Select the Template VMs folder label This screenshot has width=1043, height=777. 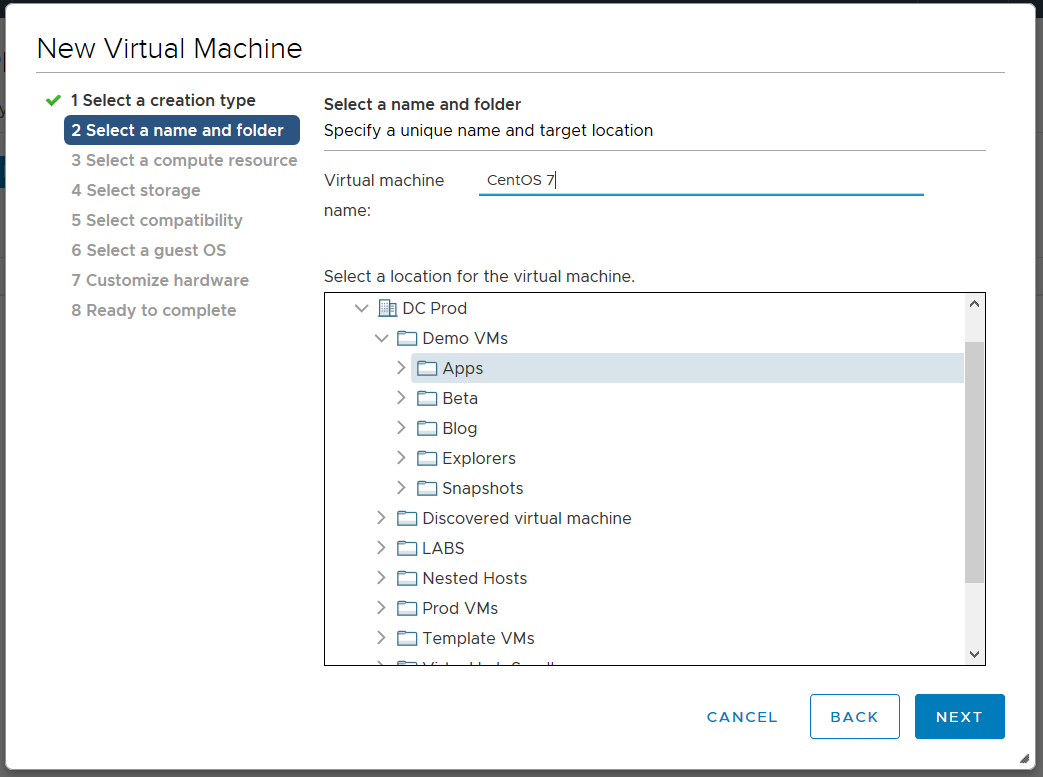click(x=478, y=637)
